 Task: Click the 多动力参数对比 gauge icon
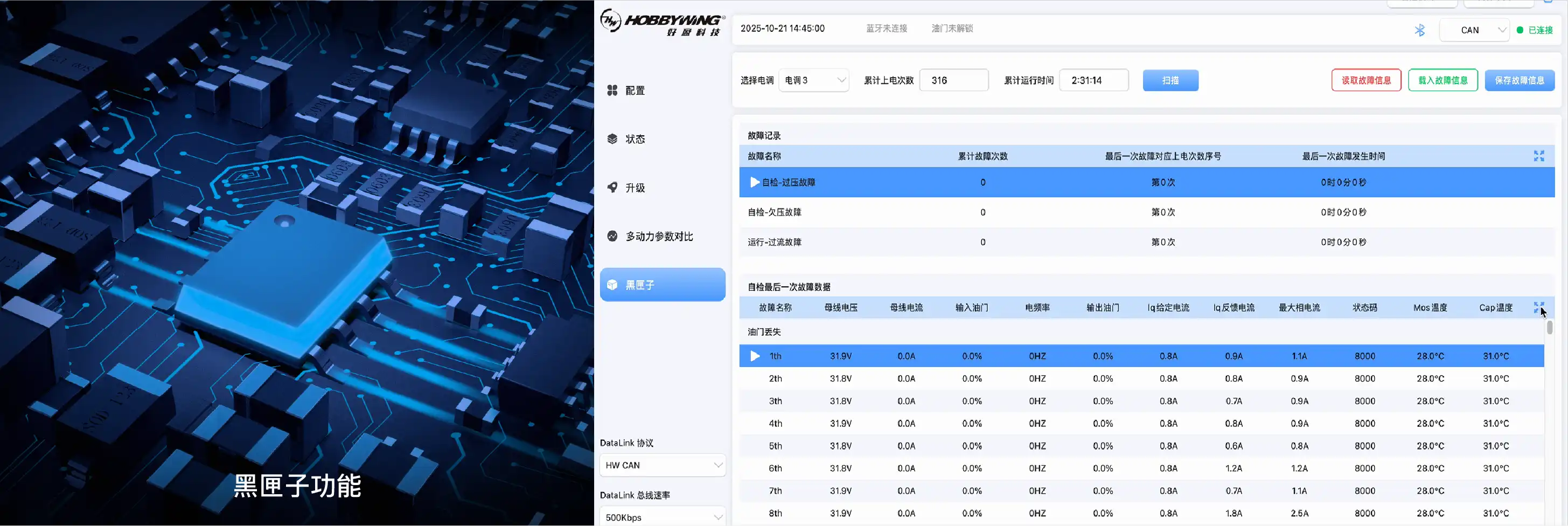click(612, 236)
